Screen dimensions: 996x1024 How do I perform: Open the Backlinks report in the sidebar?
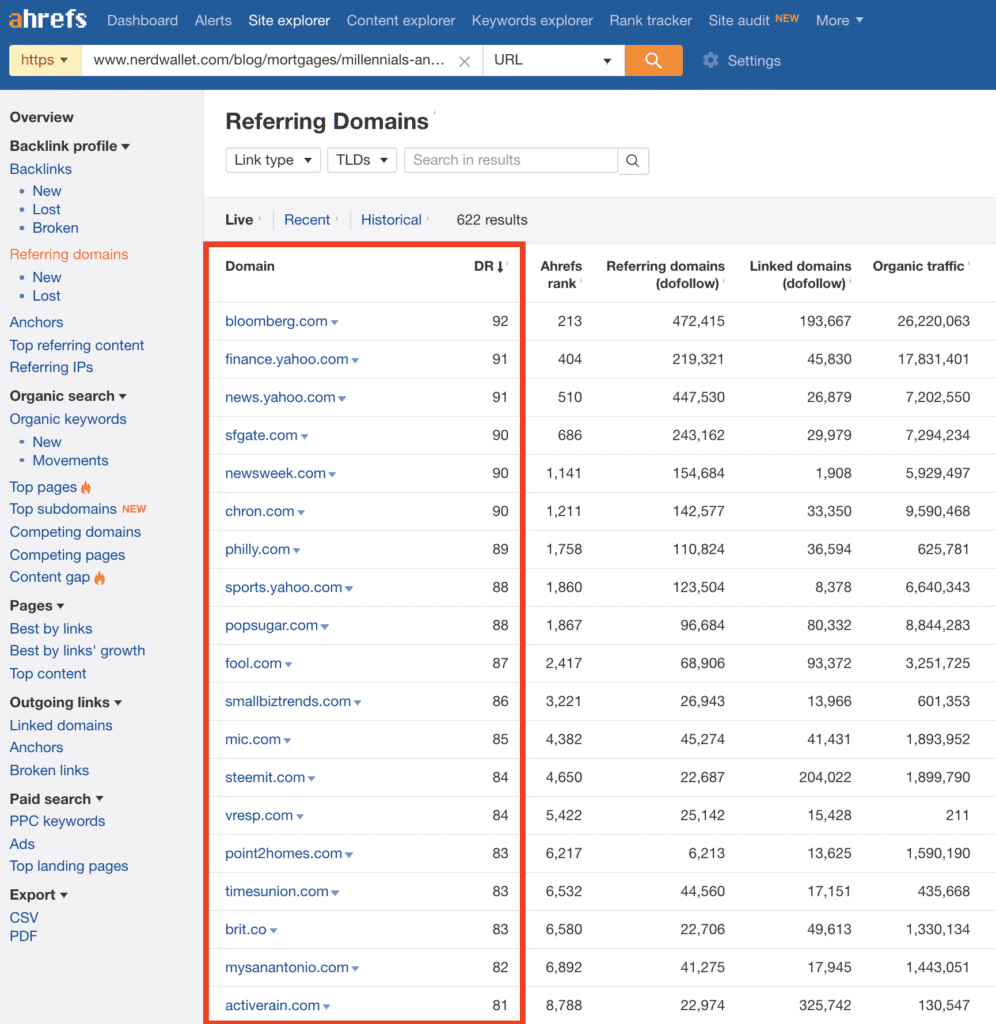[x=41, y=169]
